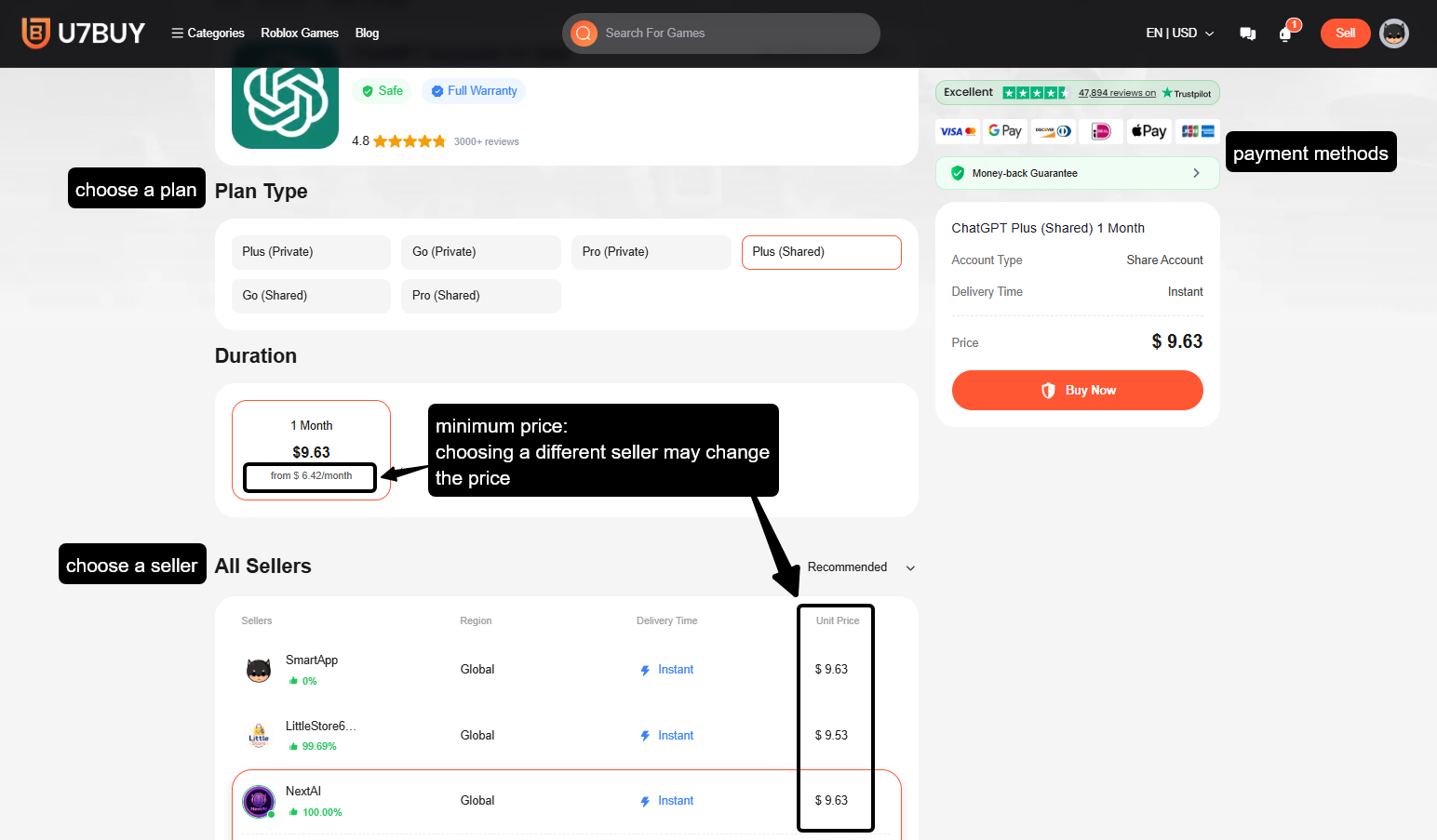Screen dimensions: 1437x840
Task: Select the Plus (Shared) plan
Action: click(x=822, y=252)
